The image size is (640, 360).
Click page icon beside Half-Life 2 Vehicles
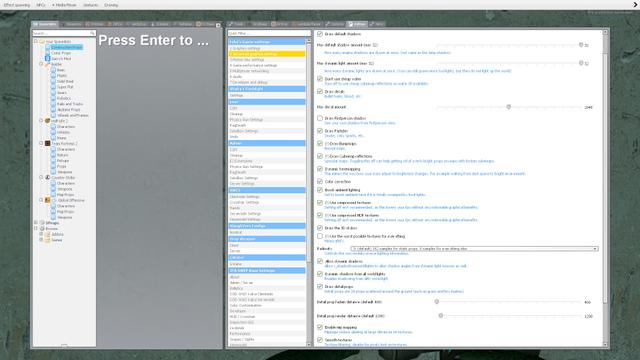53,132
